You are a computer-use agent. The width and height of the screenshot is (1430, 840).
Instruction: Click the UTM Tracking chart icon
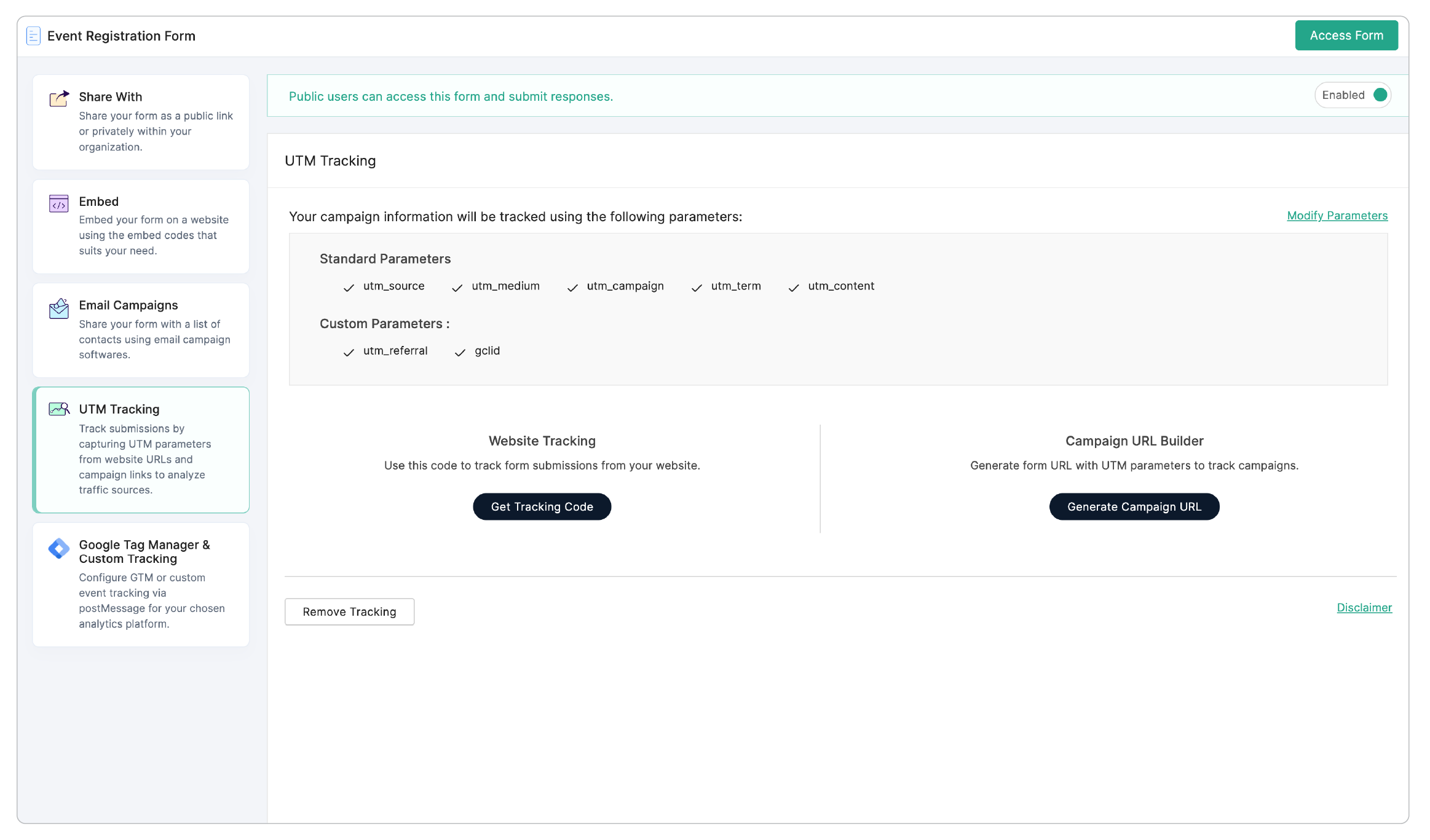(59, 409)
